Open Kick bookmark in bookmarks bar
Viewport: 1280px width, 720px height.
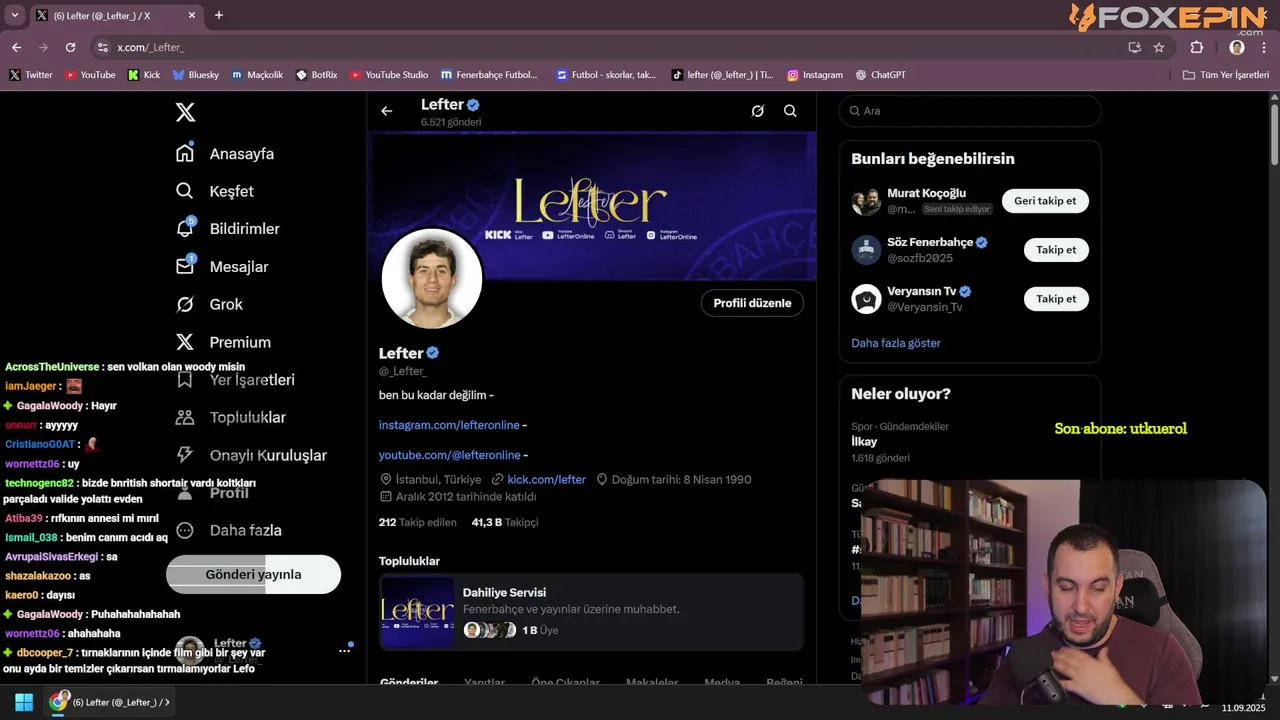coord(144,75)
